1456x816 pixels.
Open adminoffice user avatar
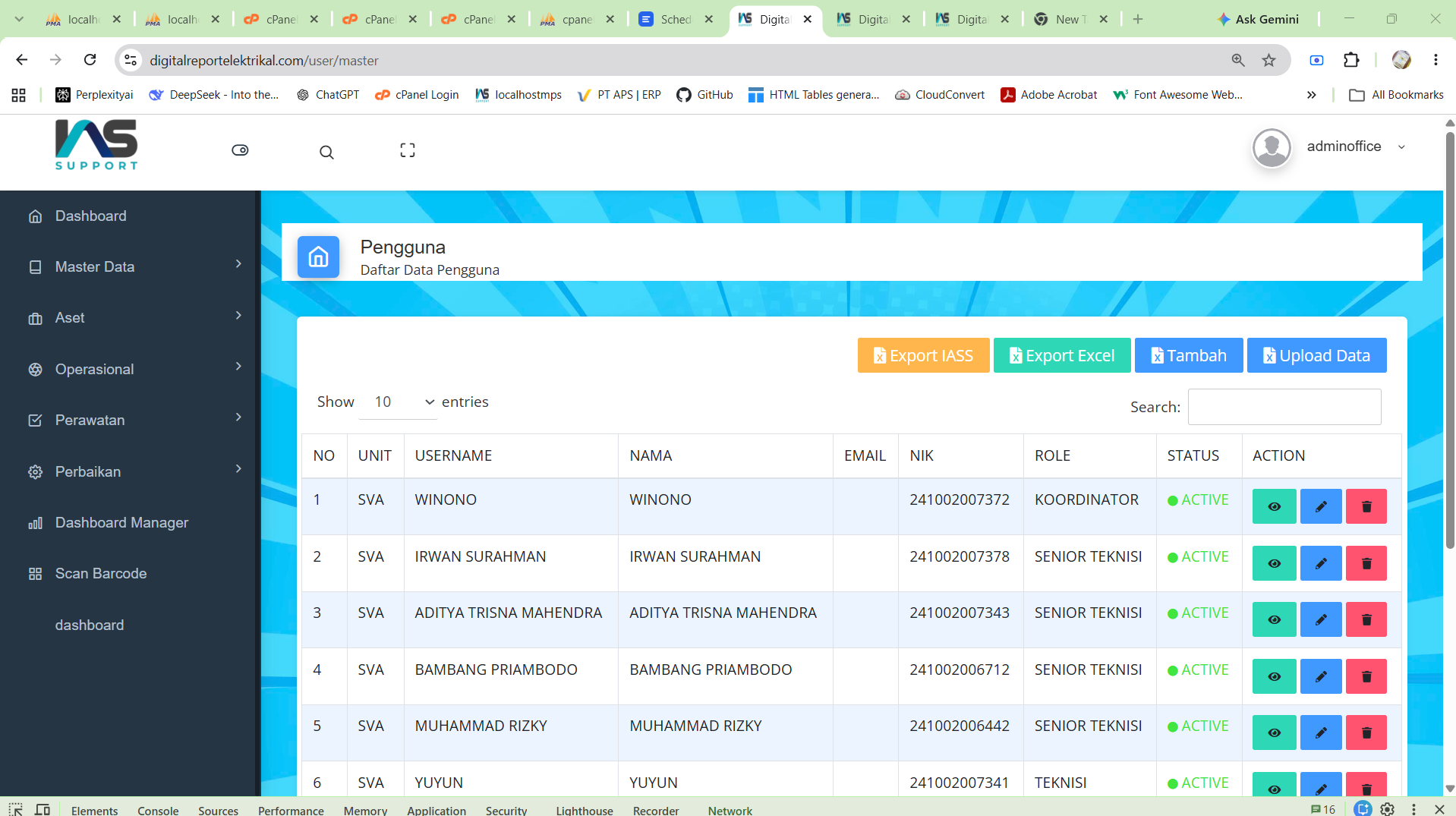click(1272, 147)
